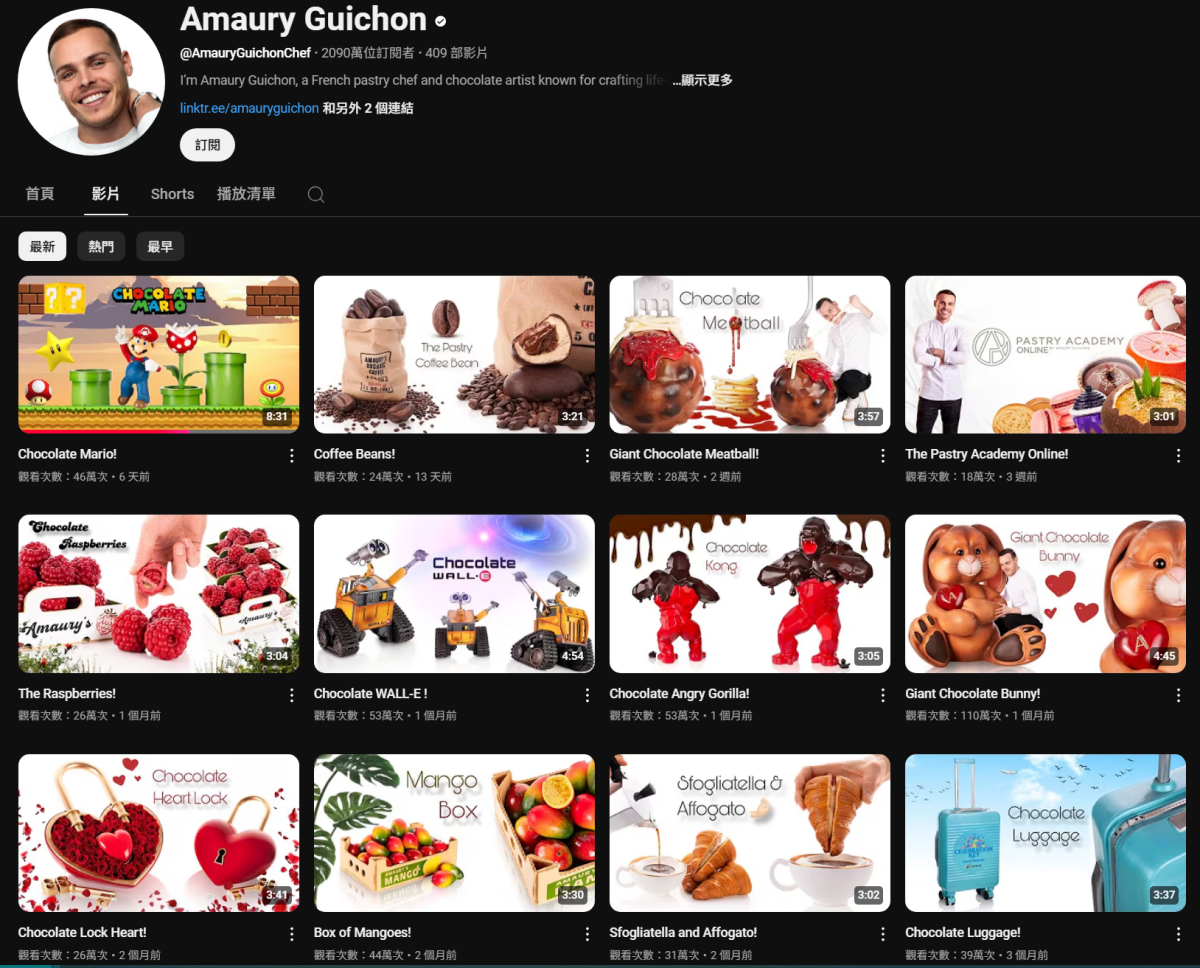Image resolution: width=1200 pixels, height=968 pixels.
Task: Open three-dot menu for Giant Chocolate Bunny
Action: click(x=1178, y=695)
